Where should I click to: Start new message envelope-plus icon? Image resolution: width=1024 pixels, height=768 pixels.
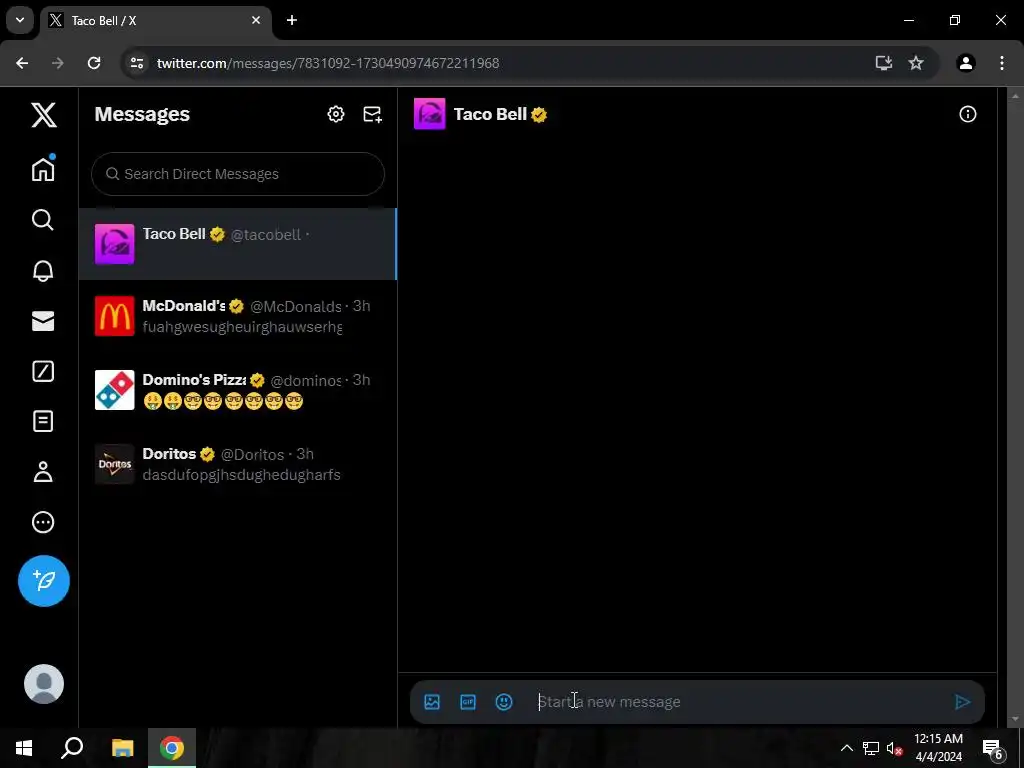[x=372, y=114]
